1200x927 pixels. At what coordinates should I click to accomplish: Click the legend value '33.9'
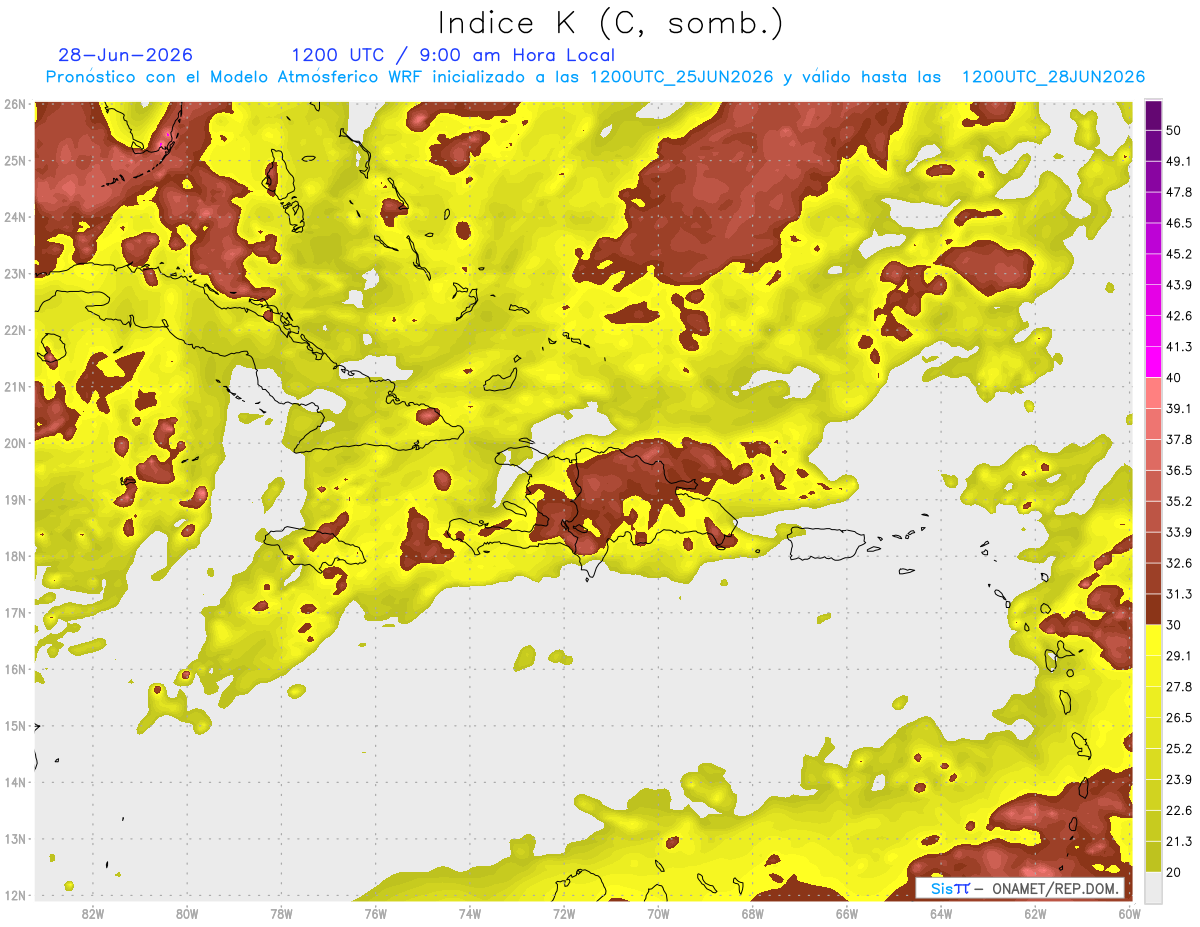[1178, 532]
